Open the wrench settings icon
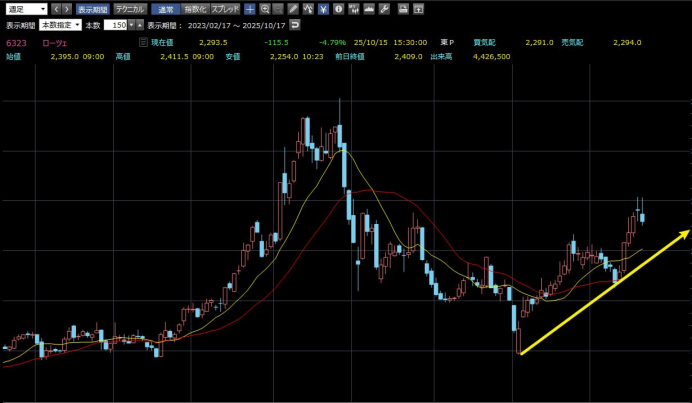This screenshot has width=692, height=403. pos(384,8)
